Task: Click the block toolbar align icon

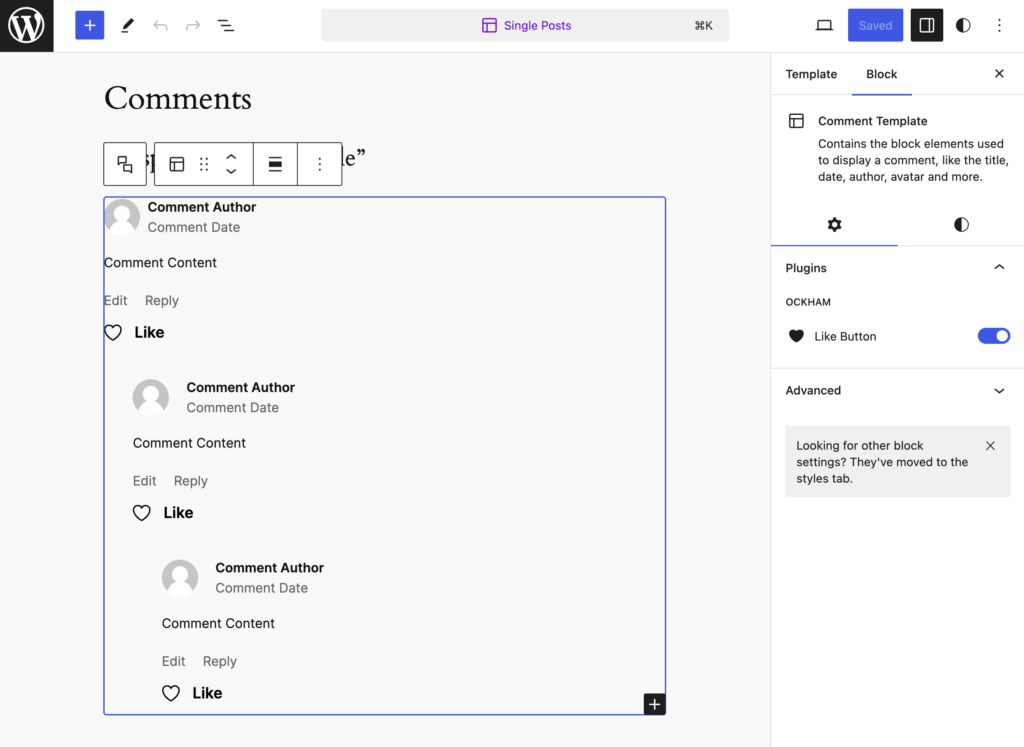Action: pyautogui.click(x=275, y=165)
